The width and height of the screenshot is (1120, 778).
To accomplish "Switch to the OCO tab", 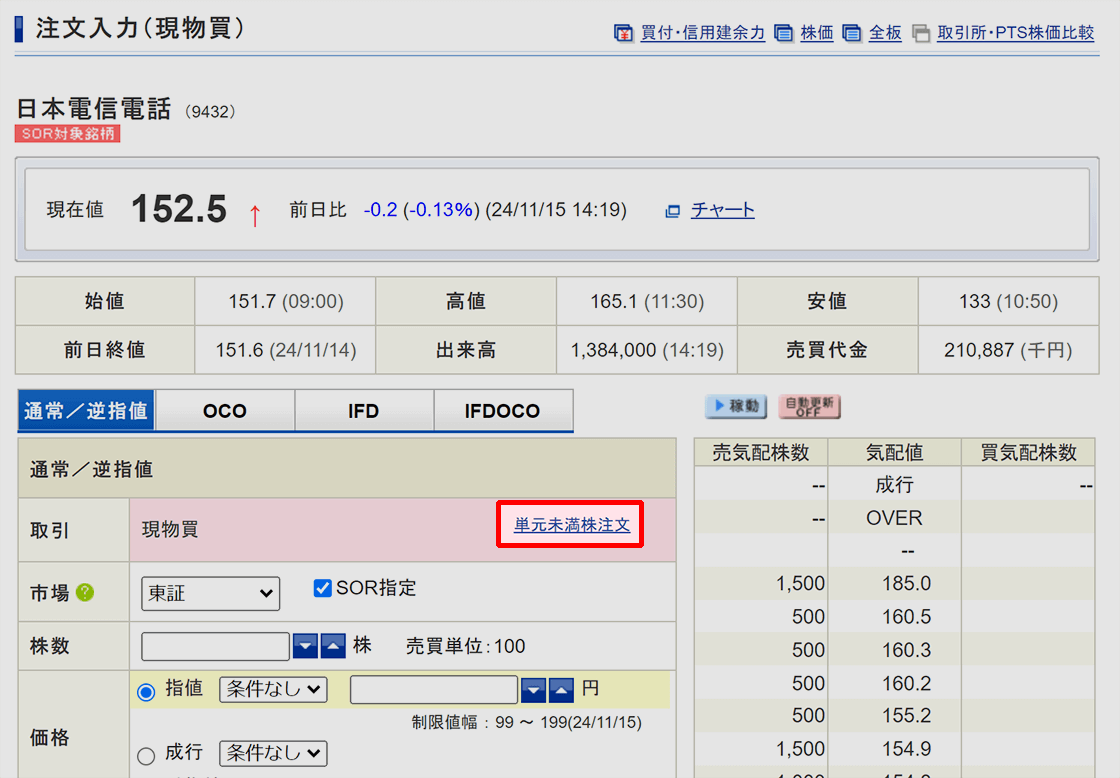I will pyautogui.click(x=224, y=411).
